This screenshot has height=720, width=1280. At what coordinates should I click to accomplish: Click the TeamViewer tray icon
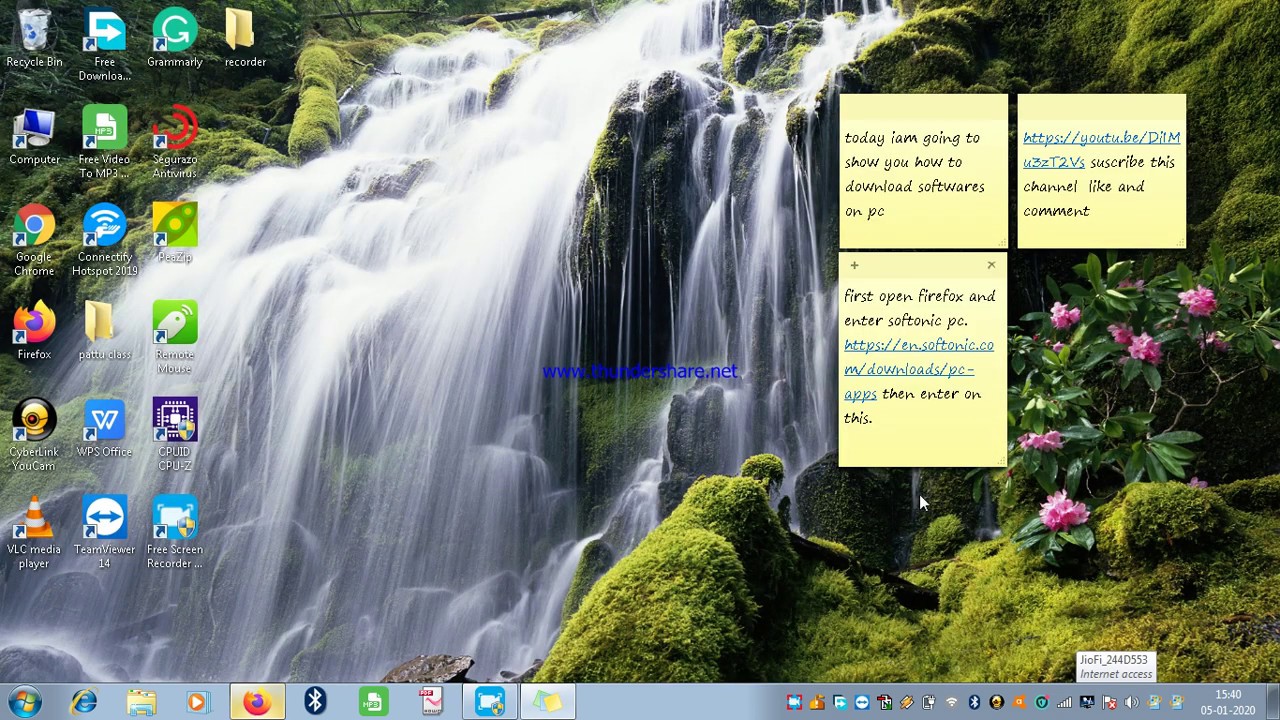(862, 703)
